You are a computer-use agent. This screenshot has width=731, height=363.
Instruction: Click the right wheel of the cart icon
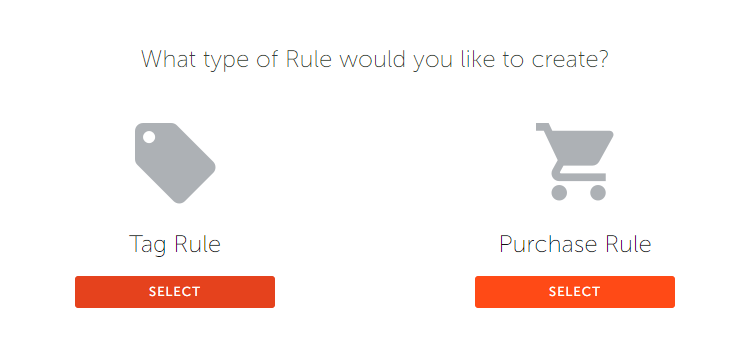(598, 192)
